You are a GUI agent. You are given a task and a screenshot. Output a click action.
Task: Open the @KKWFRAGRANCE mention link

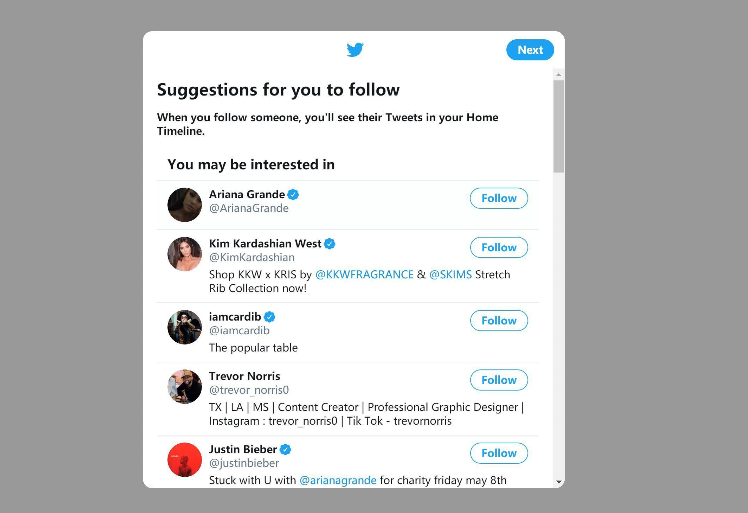364,274
